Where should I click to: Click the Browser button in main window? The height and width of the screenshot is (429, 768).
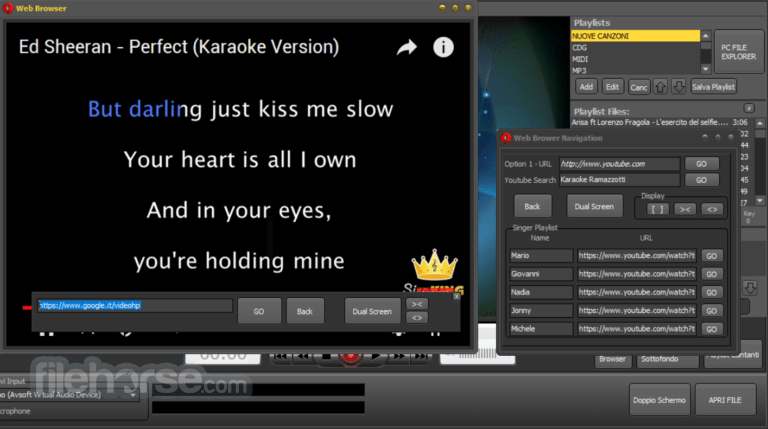pos(612,359)
